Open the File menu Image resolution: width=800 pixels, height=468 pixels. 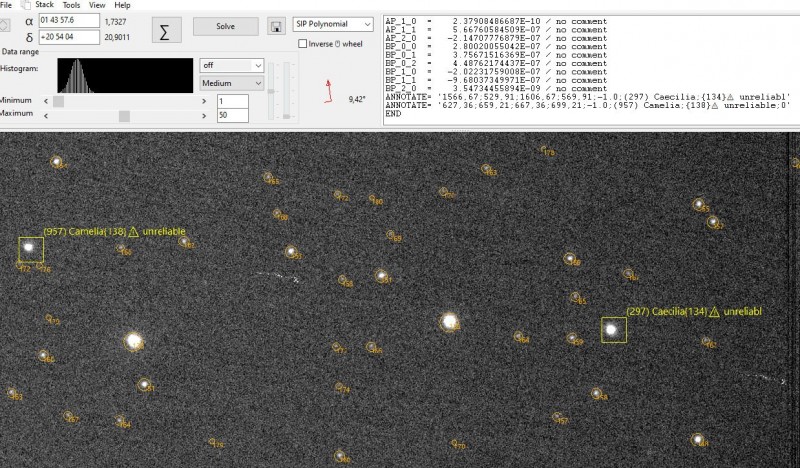(6, 5)
